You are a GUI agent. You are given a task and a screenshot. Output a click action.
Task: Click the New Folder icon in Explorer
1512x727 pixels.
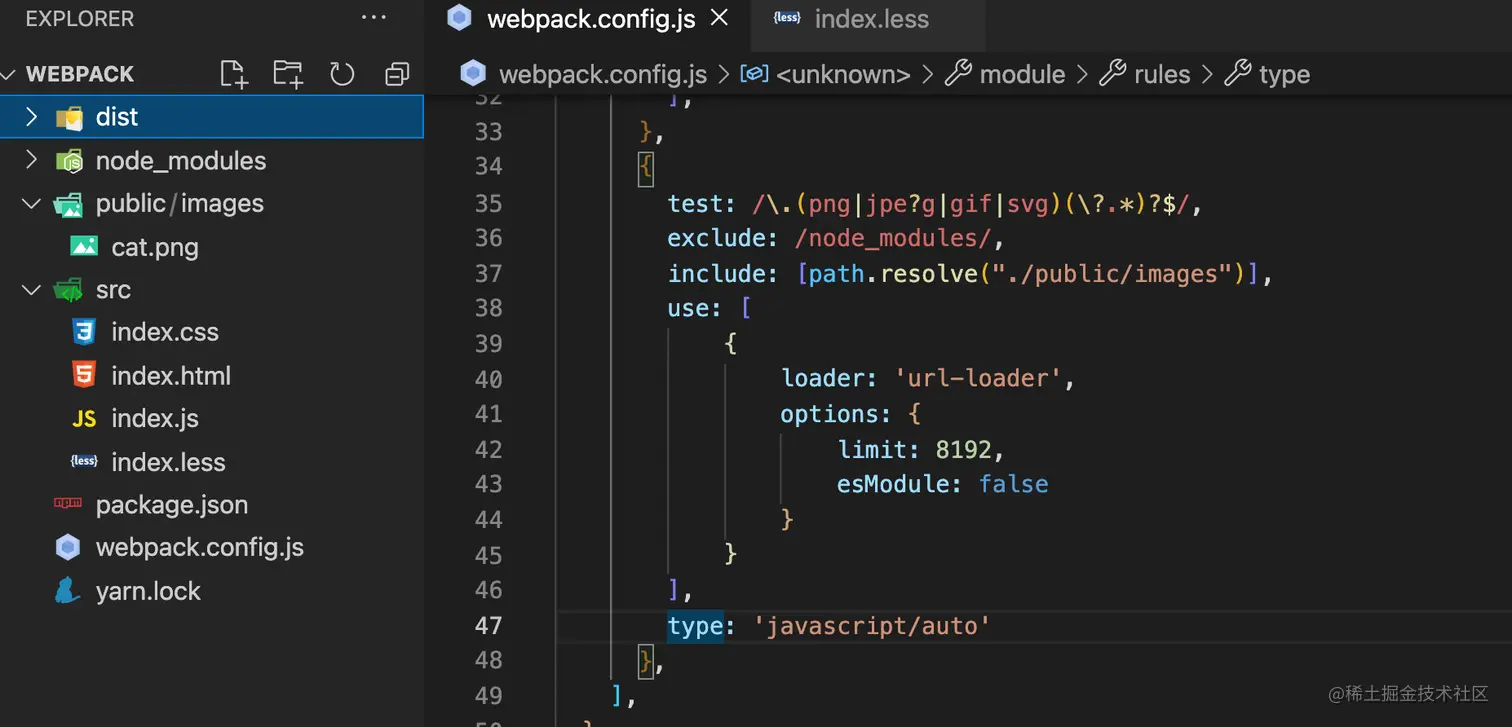[x=288, y=74]
